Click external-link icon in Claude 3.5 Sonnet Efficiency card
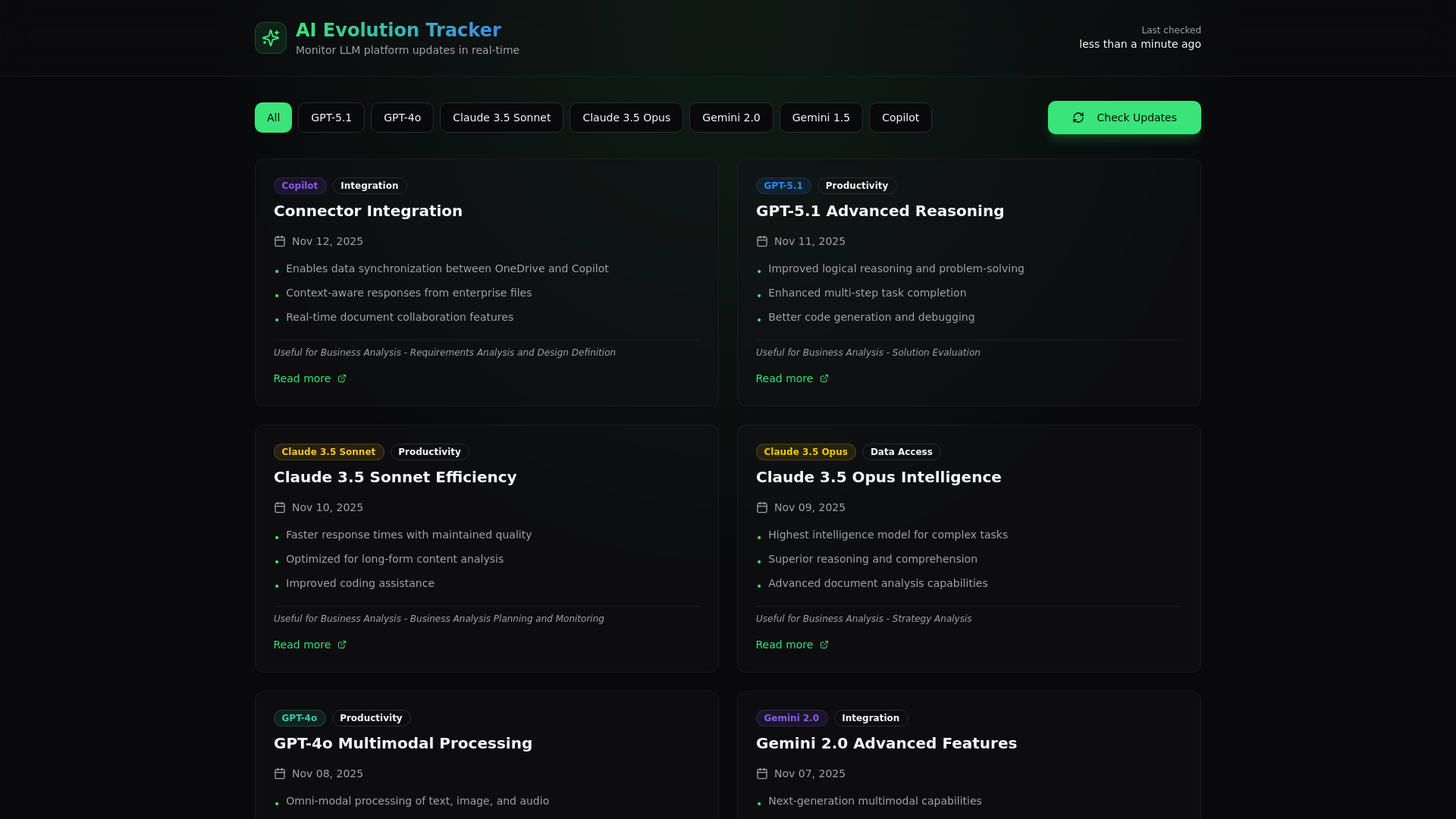The height and width of the screenshot is (819, 1456). tap(342, 645)
